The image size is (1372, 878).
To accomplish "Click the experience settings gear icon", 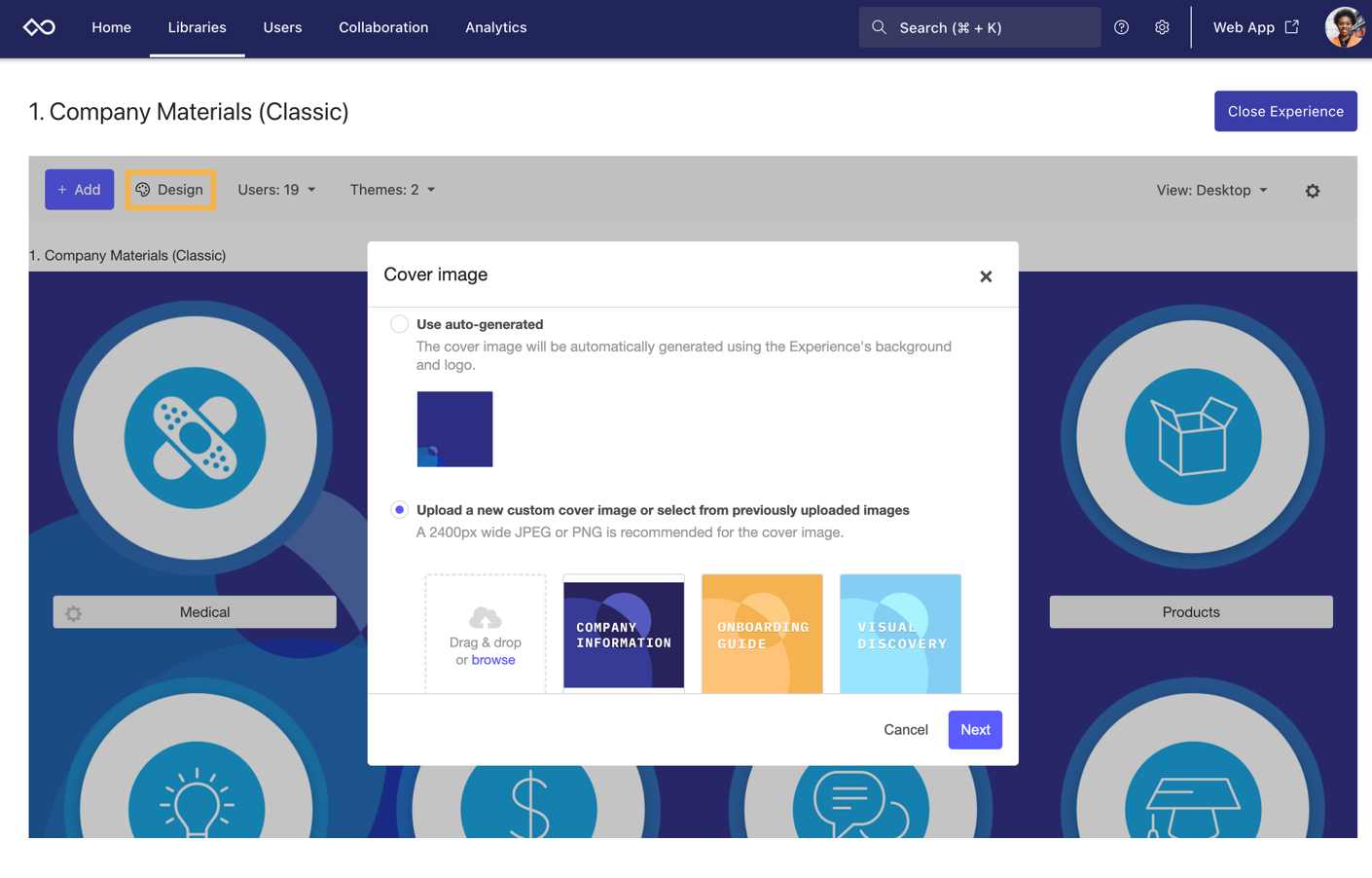I will [1313, 191].
